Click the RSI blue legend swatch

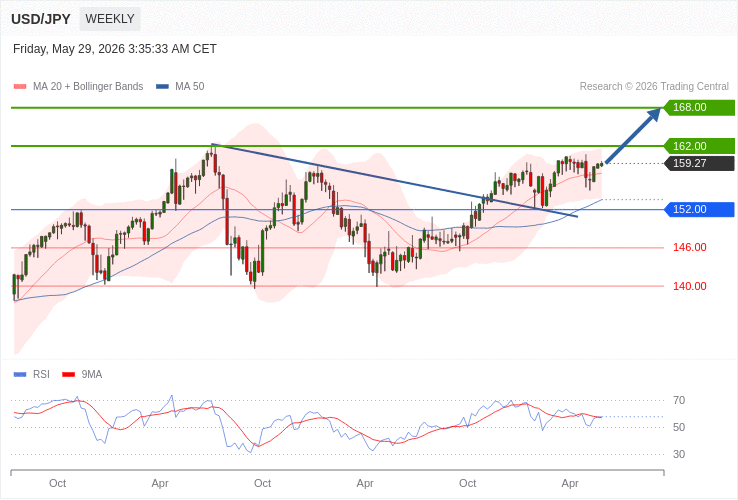(20, 375)
